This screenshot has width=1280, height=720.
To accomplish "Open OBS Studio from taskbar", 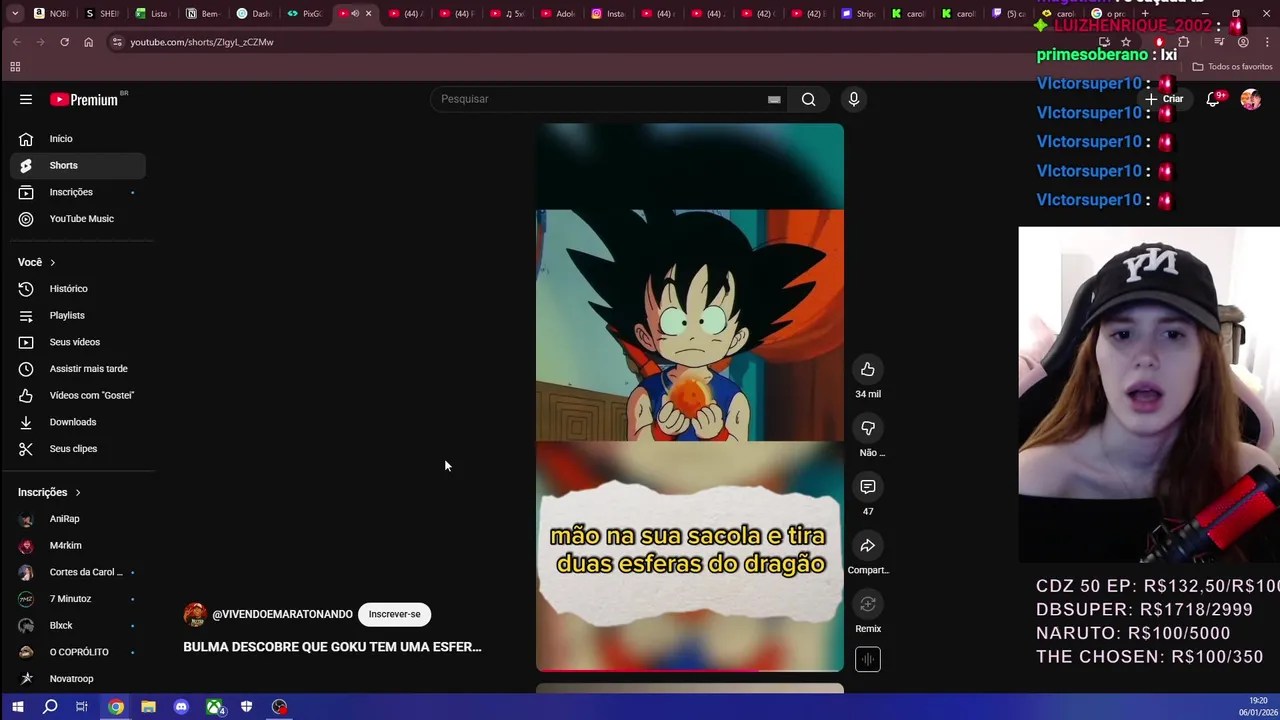I will pyautogui.click(x=280, y=707).
